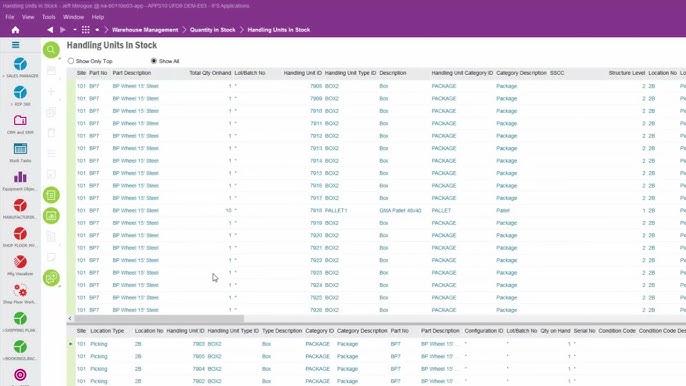
Task: Open CRM and SRM folder shortcut
Action: tap(20, 120)
